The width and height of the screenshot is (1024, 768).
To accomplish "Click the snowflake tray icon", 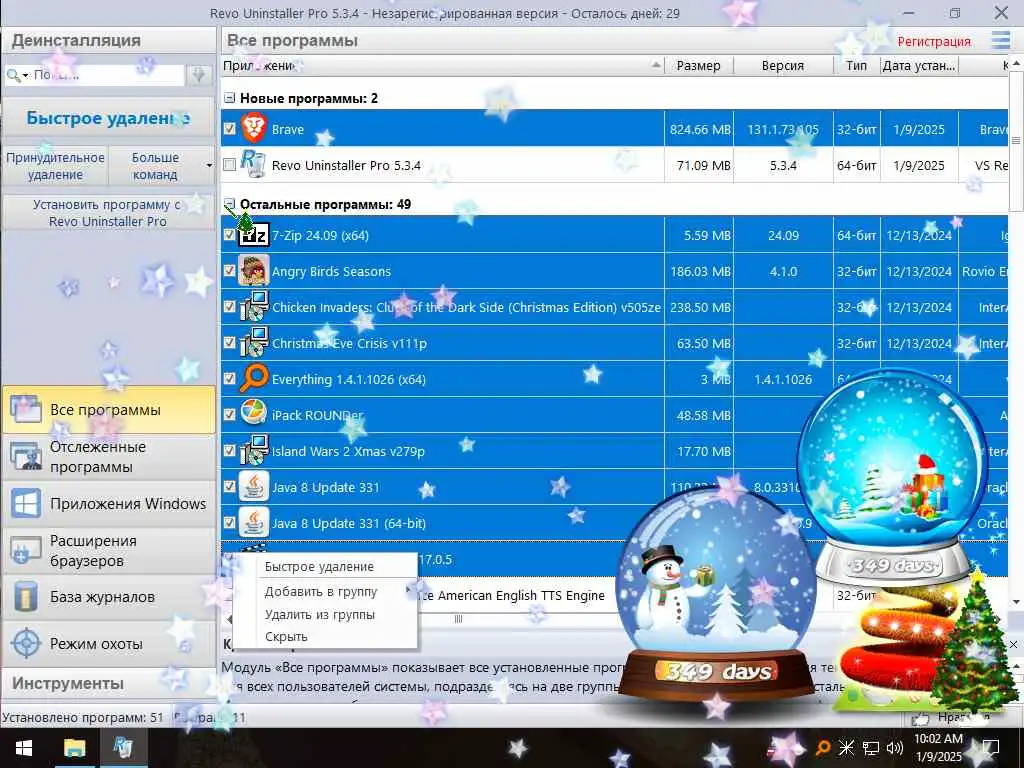I will point(846,748).
